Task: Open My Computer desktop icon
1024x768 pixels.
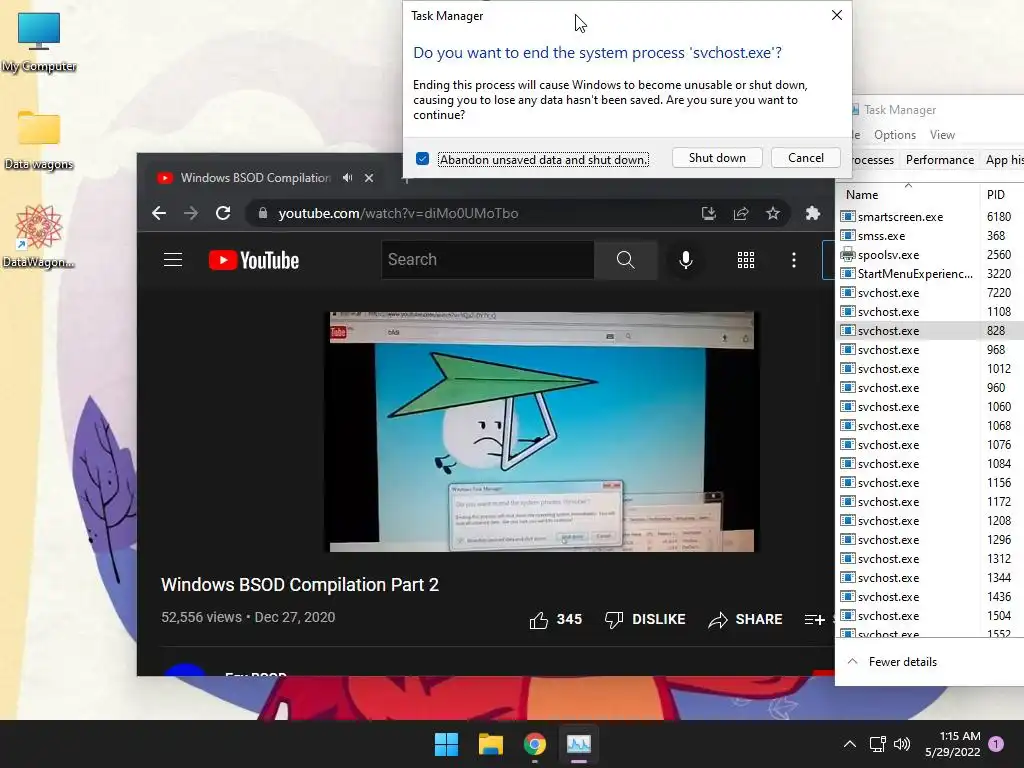Action: pyautogui.click(x=39, y=42)
